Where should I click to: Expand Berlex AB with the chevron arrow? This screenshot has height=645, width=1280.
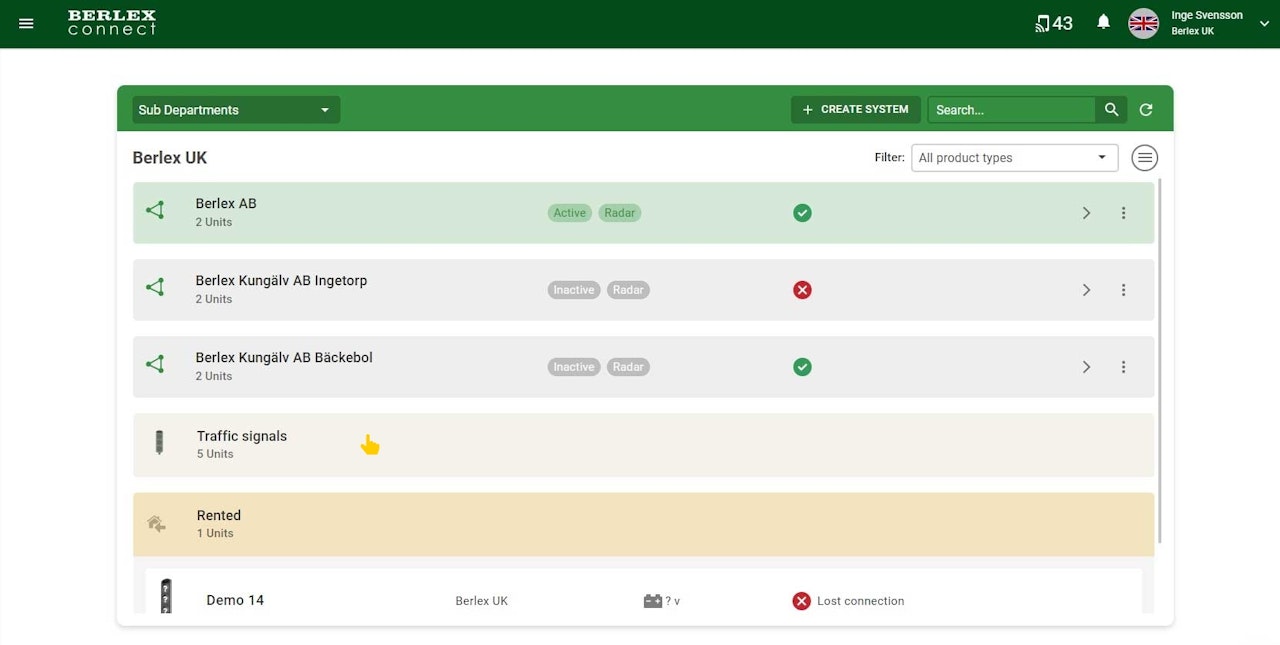click(1086, 213)
